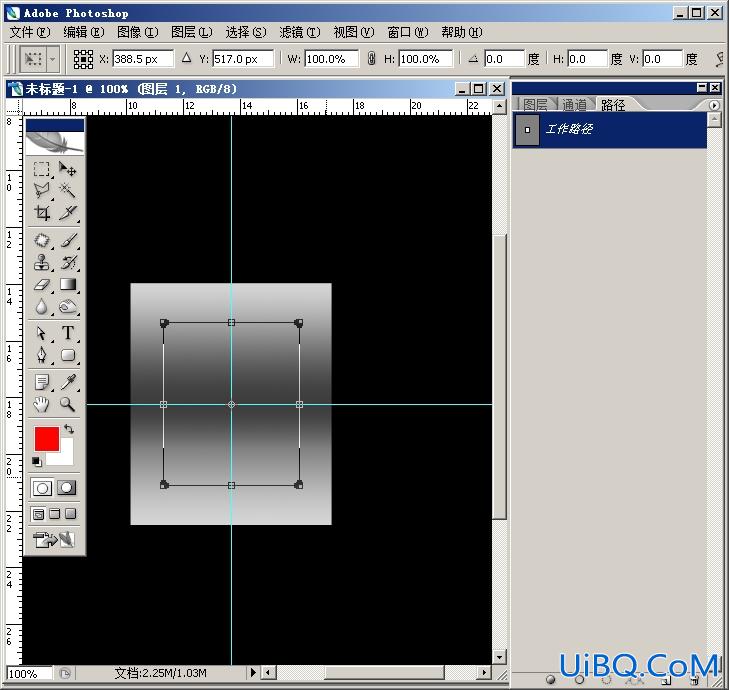
Task: Choose Full Screen with menu bar mode
Action: pos(55,514)
